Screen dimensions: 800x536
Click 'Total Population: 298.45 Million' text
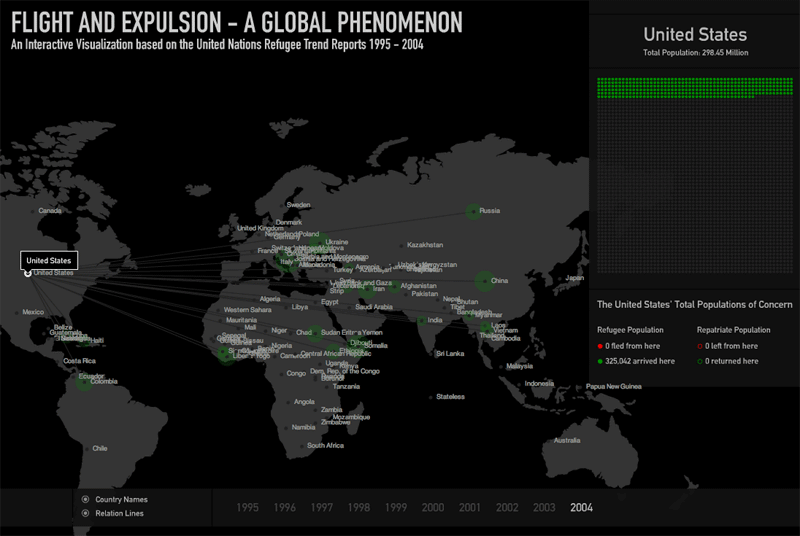pos(695,53)
